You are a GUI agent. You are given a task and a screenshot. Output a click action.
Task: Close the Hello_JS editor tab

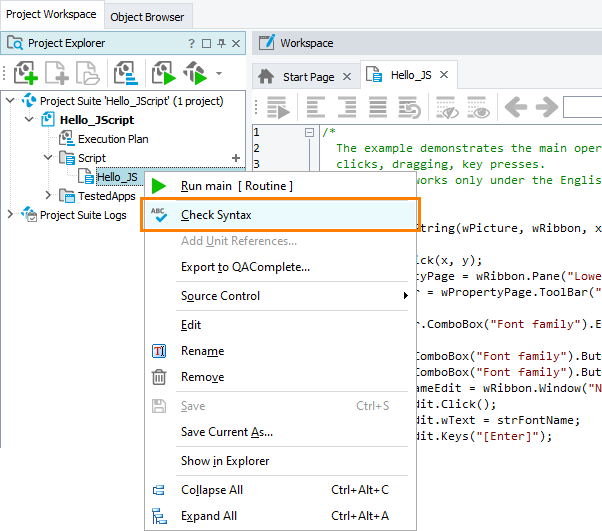click(x=444, y=76)
